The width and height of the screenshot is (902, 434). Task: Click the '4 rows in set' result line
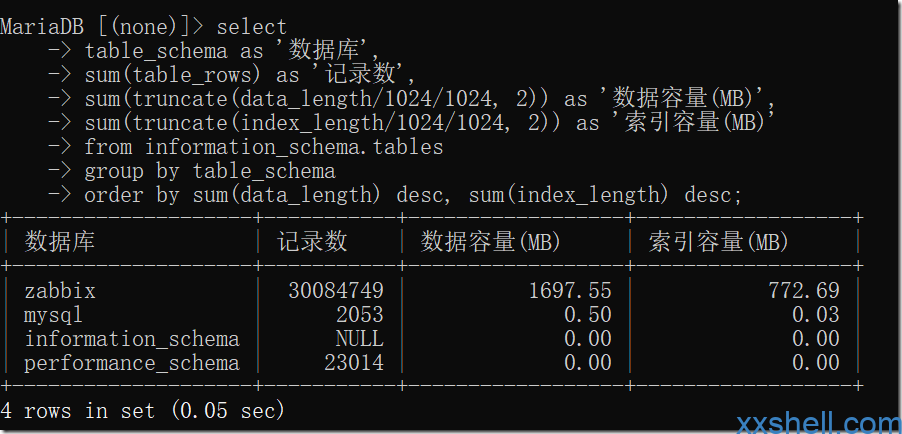(x=143, y=411)
